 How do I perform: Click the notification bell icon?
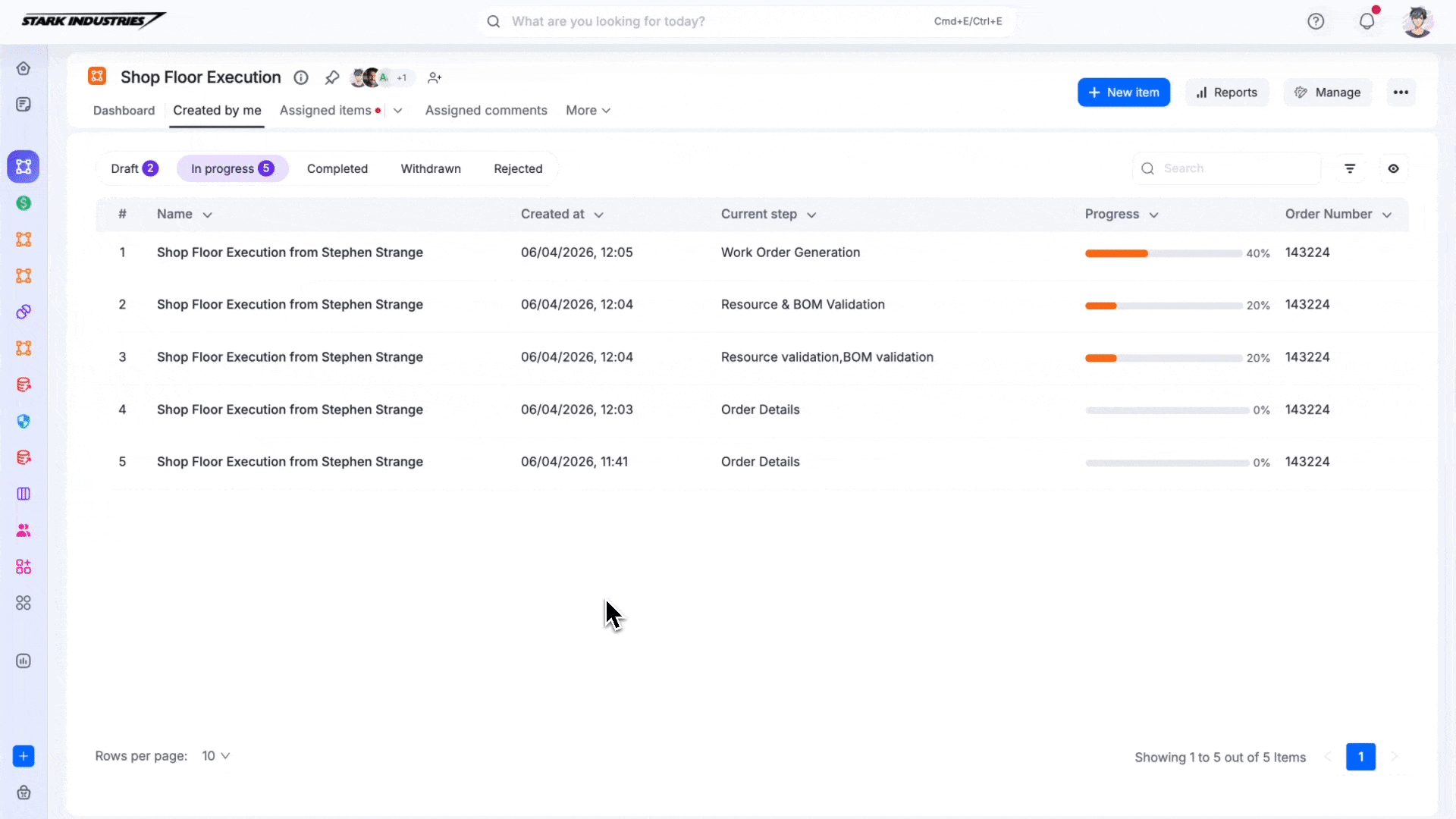(1367, 21)
